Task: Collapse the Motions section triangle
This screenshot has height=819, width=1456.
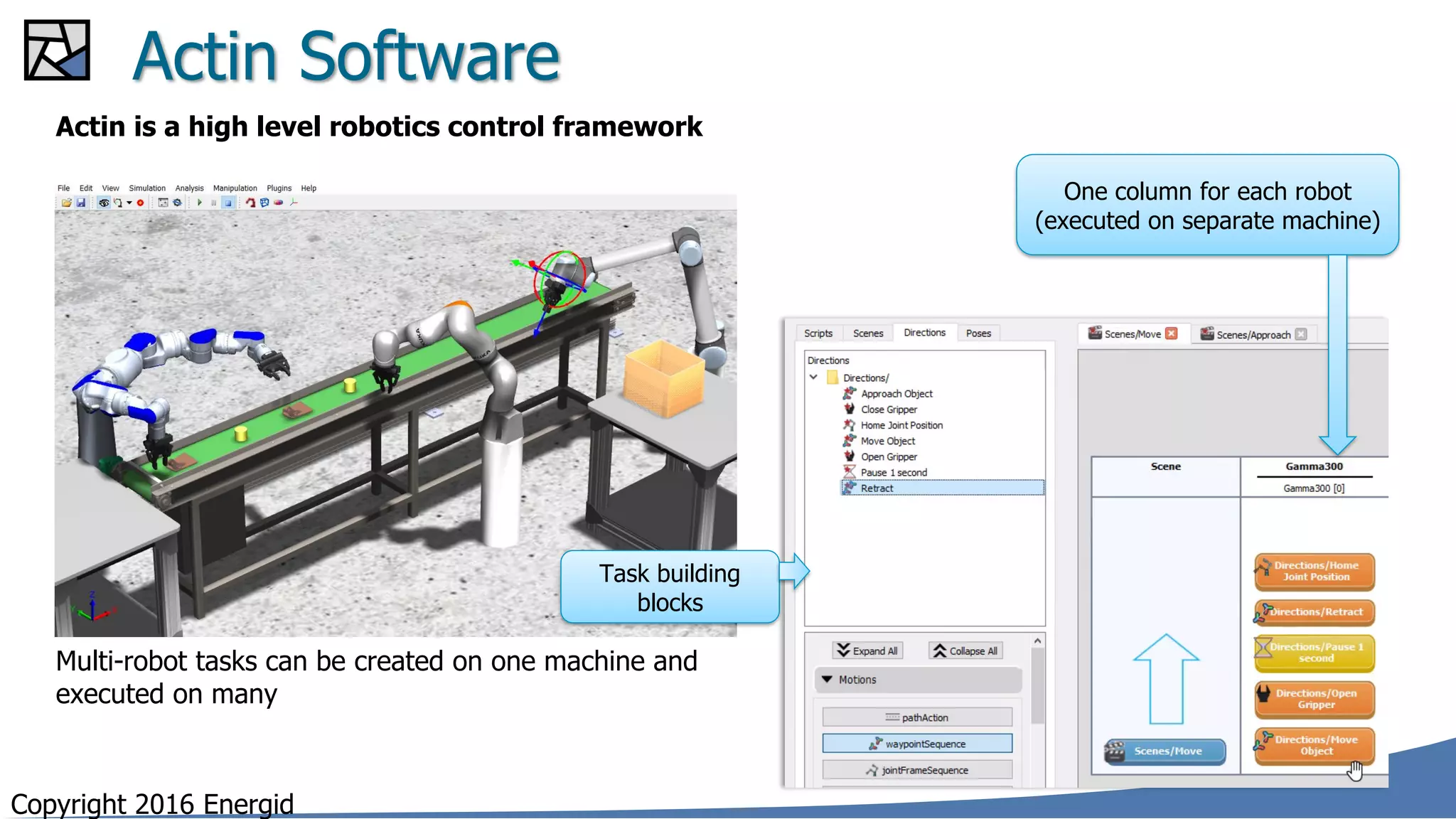Action: [827, 680]
